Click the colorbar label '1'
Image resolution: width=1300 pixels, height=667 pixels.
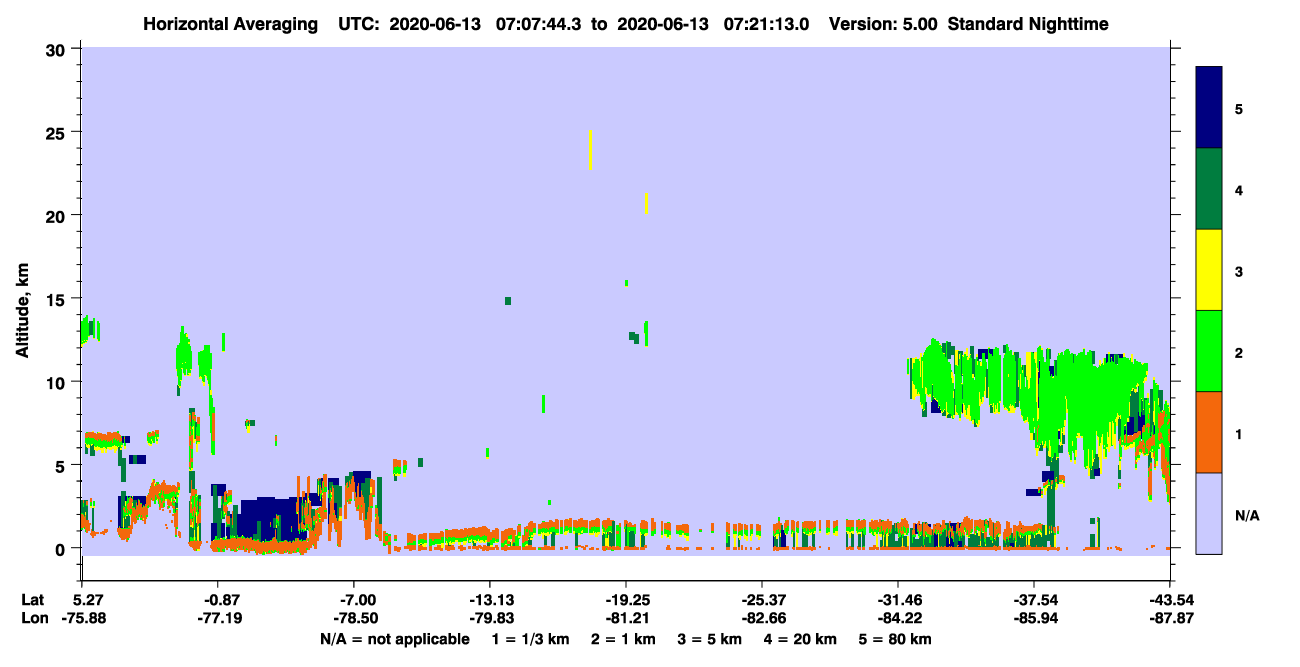[1238, 434]
